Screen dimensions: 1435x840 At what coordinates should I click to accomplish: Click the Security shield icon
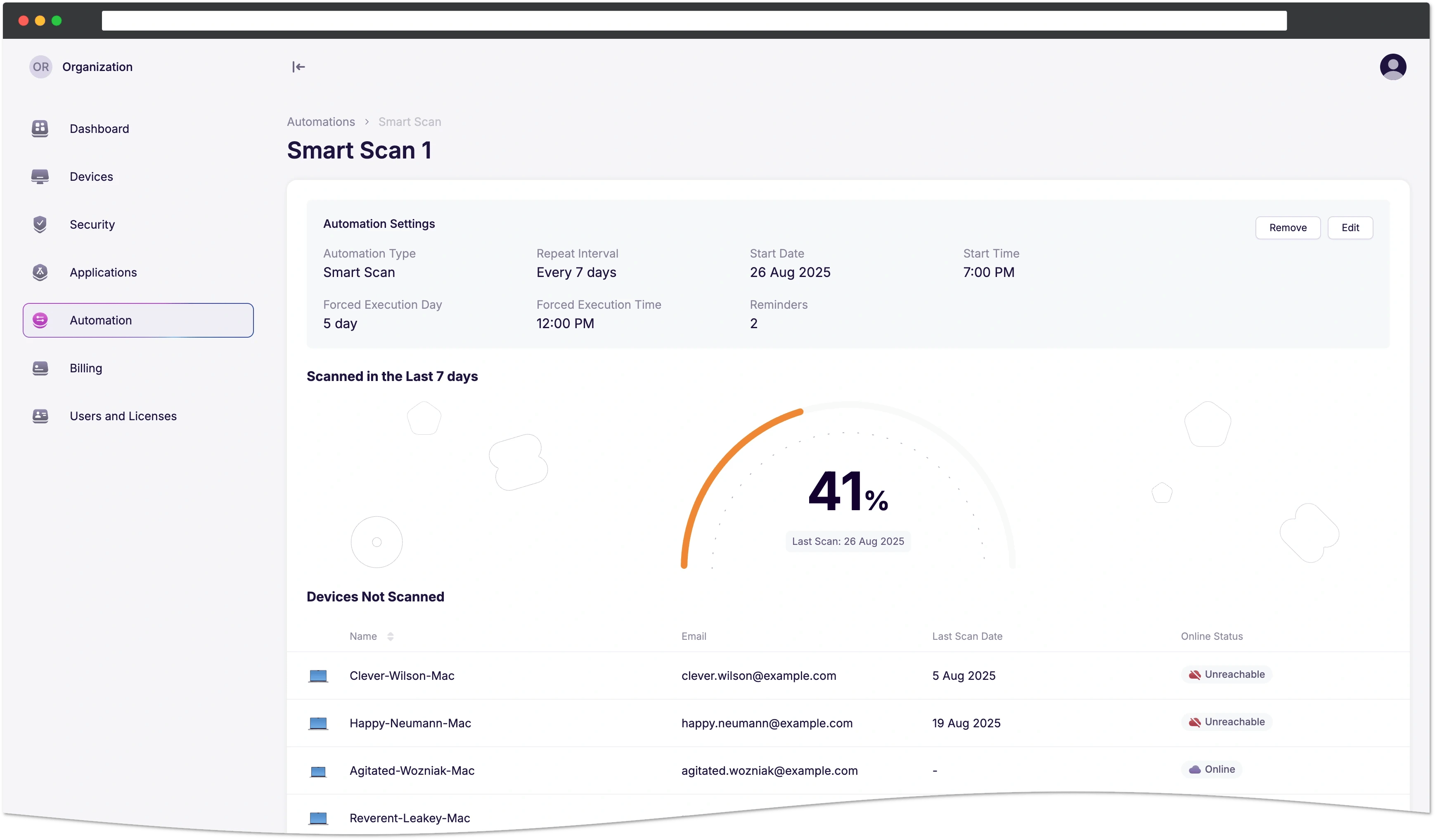pos(40,225)
